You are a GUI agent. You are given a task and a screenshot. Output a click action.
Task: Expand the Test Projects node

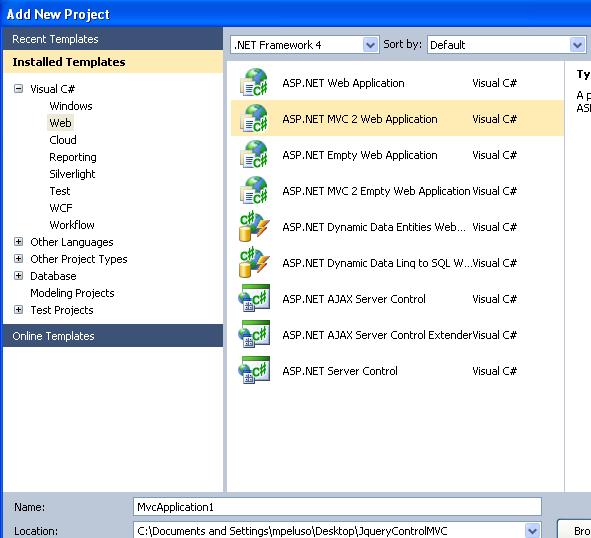point(18,310)
